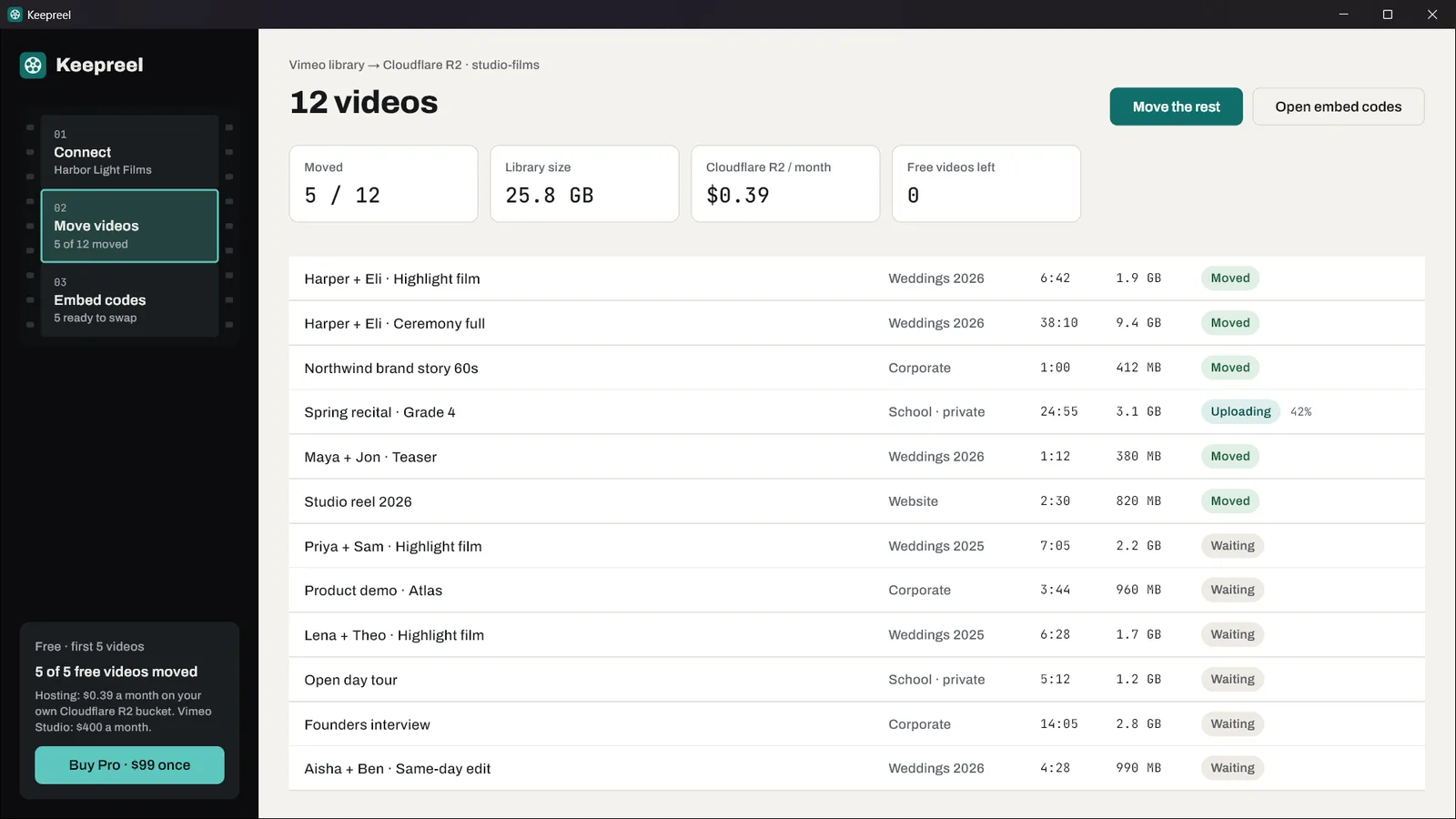
Task: Click Waiting badge for Aisha + Ben
Action: click(1232, 767)
